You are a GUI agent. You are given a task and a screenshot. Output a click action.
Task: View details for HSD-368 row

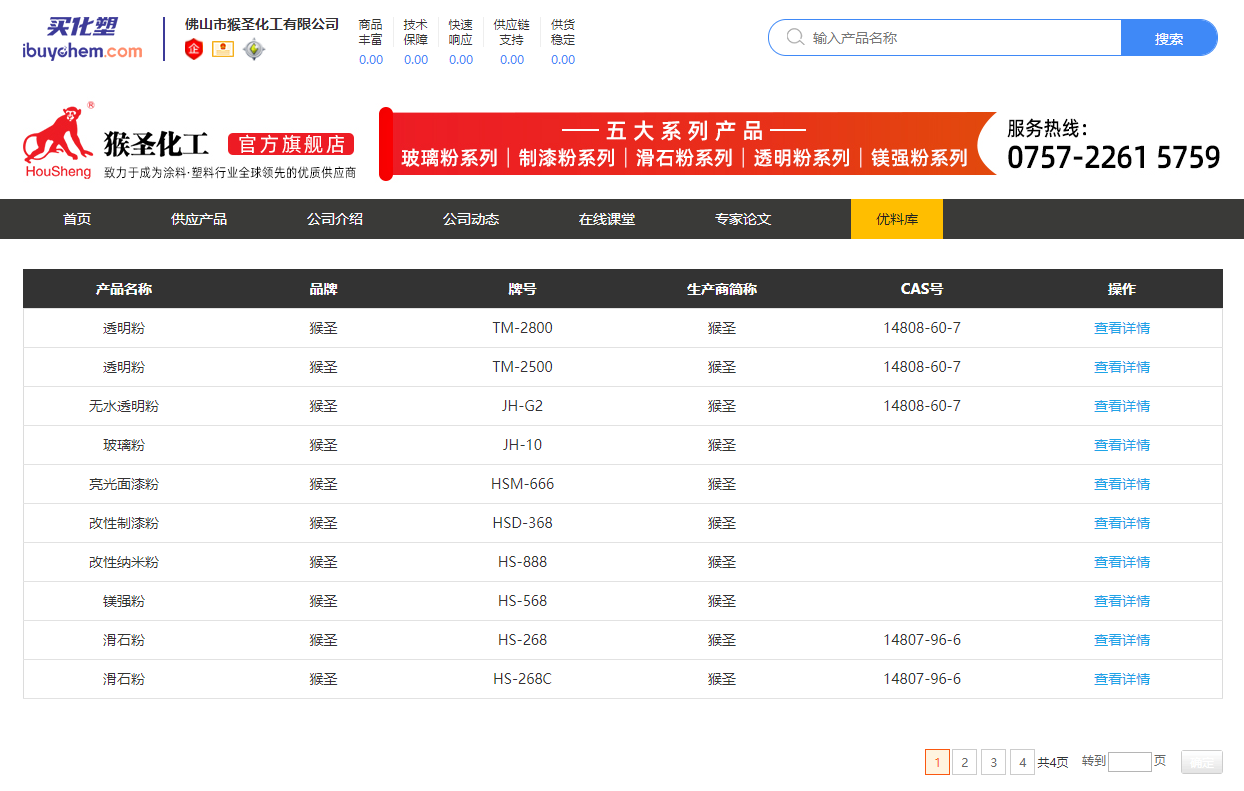[1122, 523]
